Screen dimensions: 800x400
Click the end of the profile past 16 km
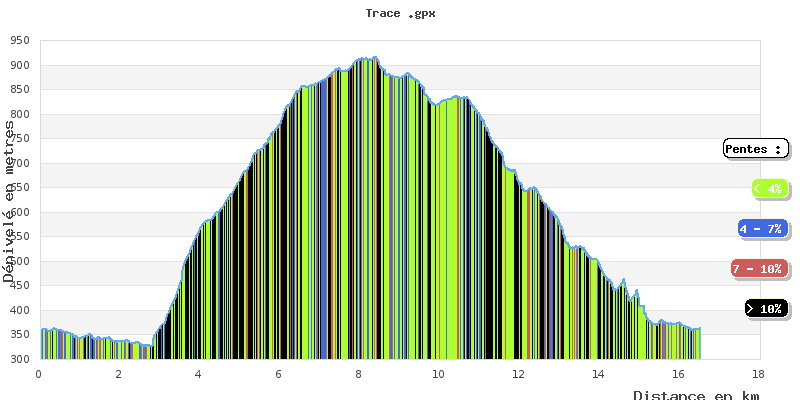[698, 329]
